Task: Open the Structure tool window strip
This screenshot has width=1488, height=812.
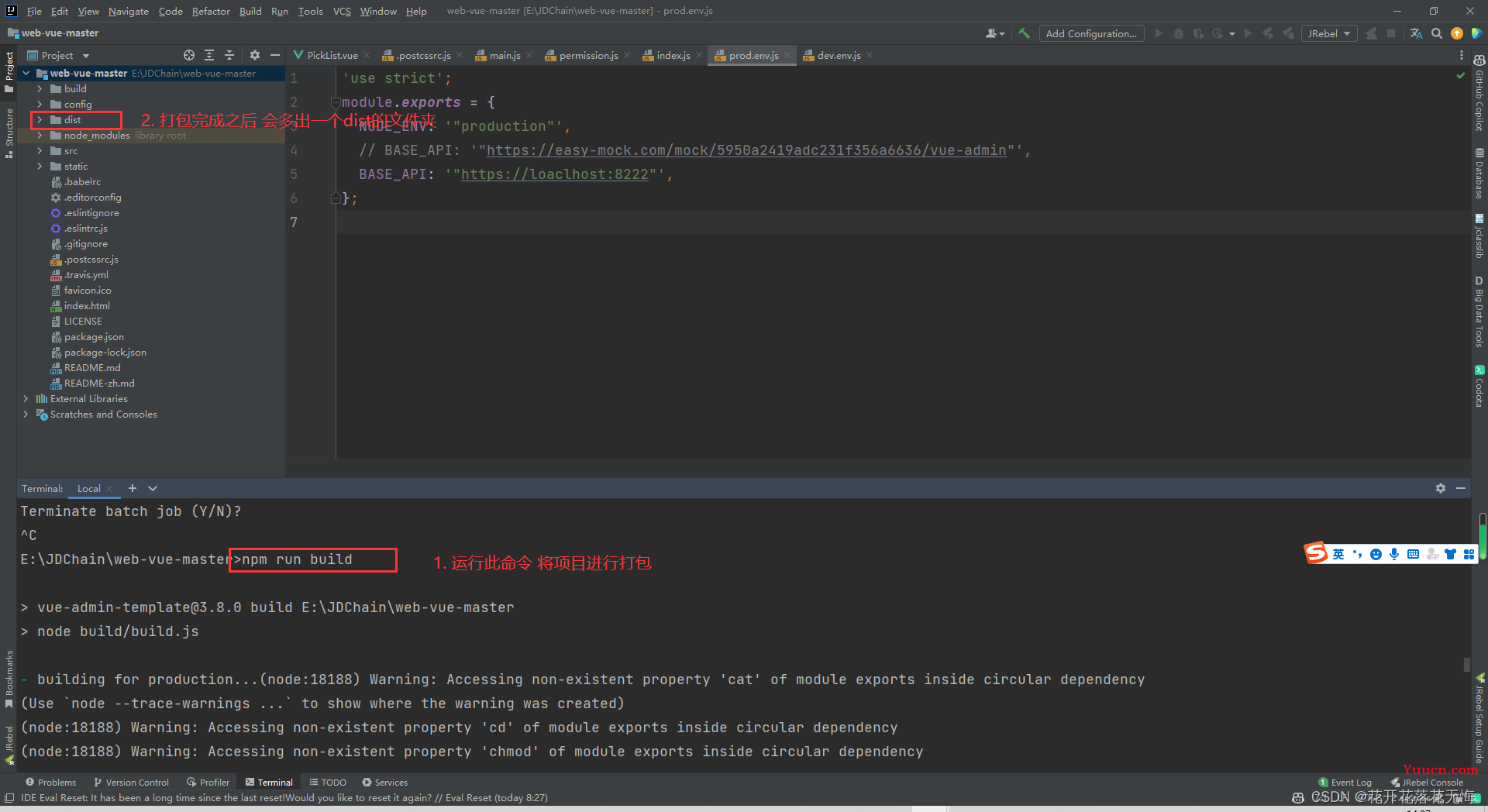Action: (9, 133)
